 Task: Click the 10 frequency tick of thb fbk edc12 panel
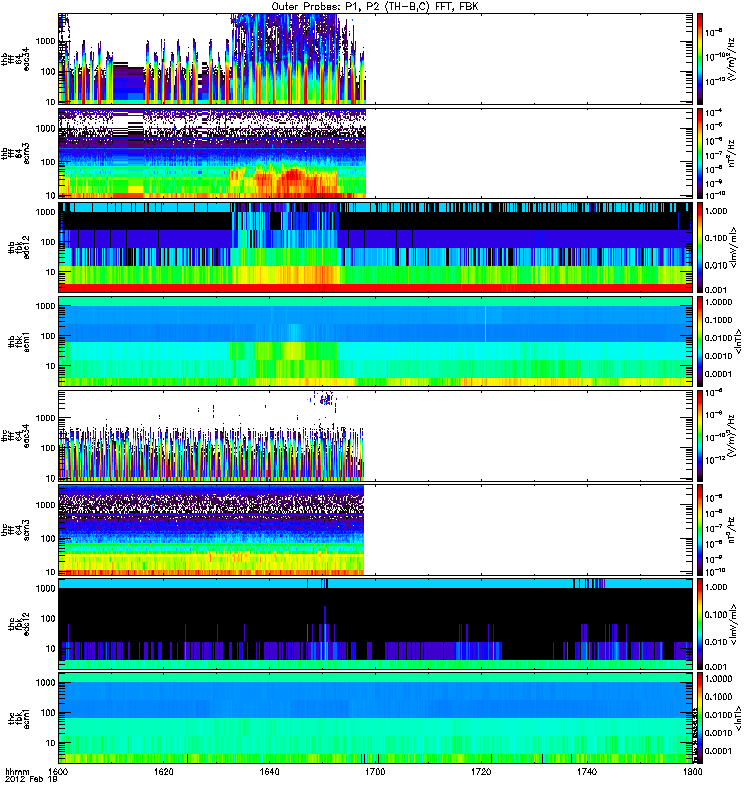pyautogui.click(x=51, y=272)
